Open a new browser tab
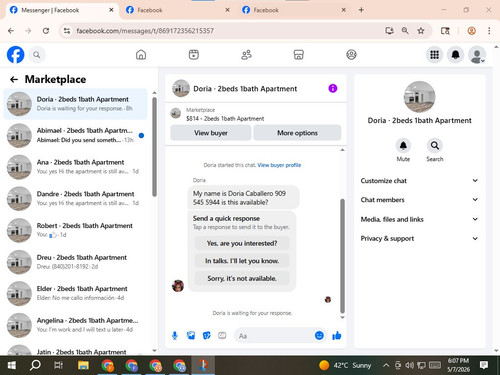The width and height of the screenshot is (500, 375). click(361, 10)
